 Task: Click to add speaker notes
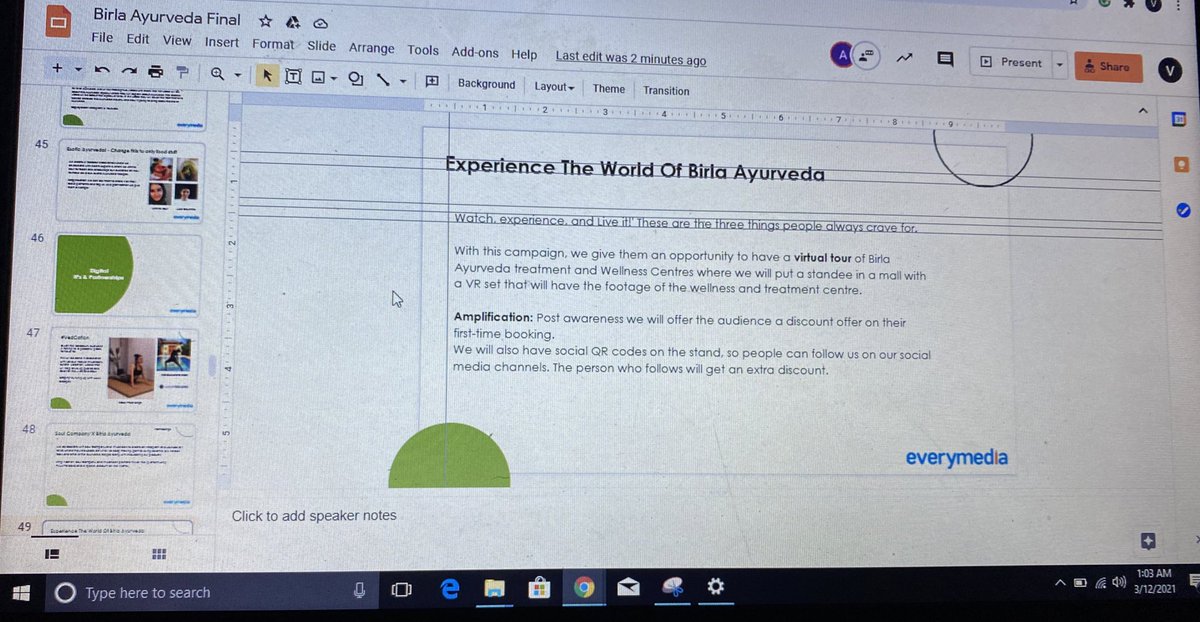314,516
